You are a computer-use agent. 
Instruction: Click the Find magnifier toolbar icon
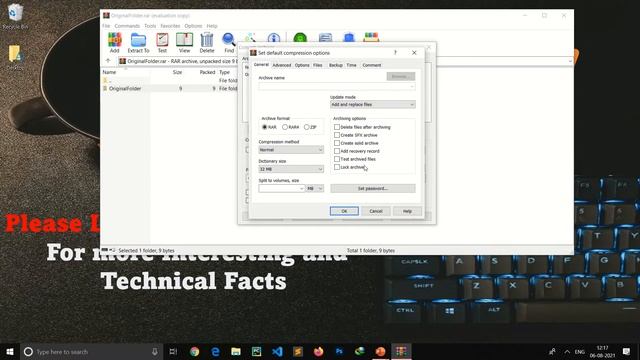(x=229, y=42)
